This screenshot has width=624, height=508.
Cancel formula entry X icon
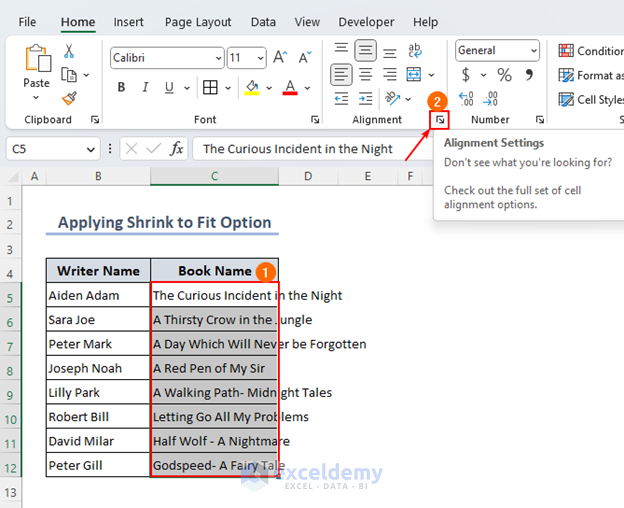[x=131, y=149]
